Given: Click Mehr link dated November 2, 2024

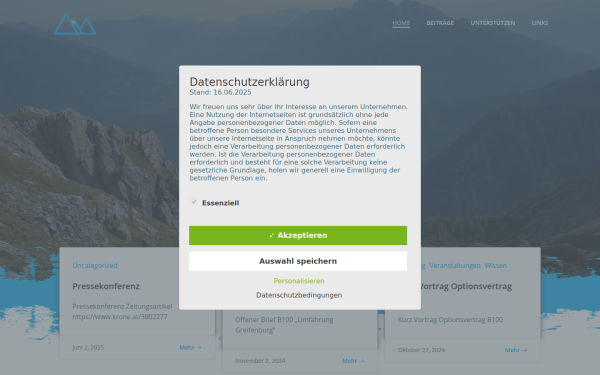Looking at the screenshot, I should (x=353, y=361).
